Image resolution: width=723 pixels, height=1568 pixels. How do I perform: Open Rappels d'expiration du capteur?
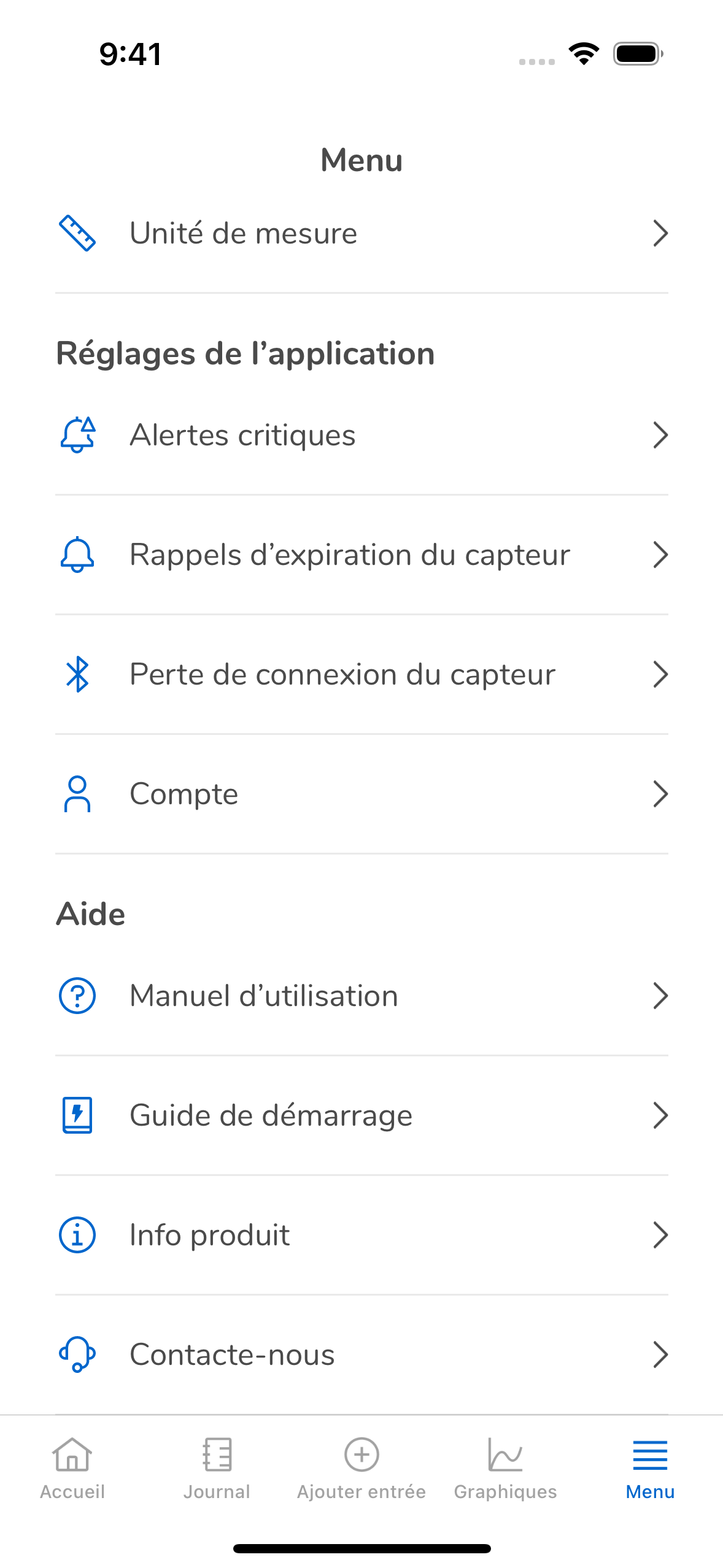(x=361, y=555)
